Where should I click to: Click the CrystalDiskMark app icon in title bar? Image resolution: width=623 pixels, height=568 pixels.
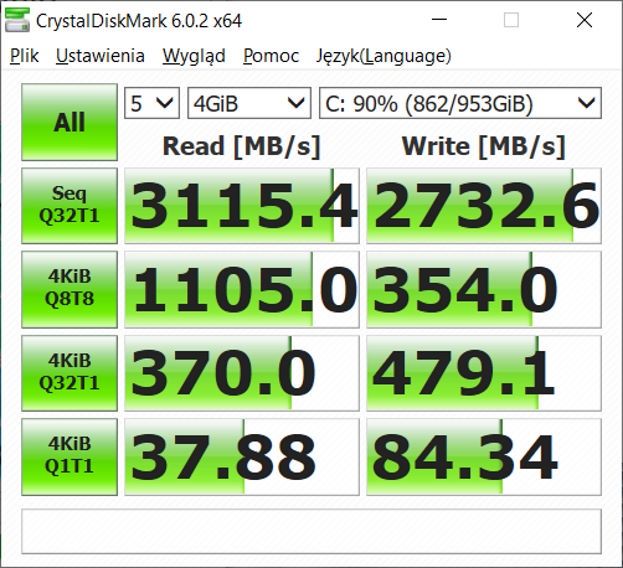pyautogui.click(x=17, y=19)
